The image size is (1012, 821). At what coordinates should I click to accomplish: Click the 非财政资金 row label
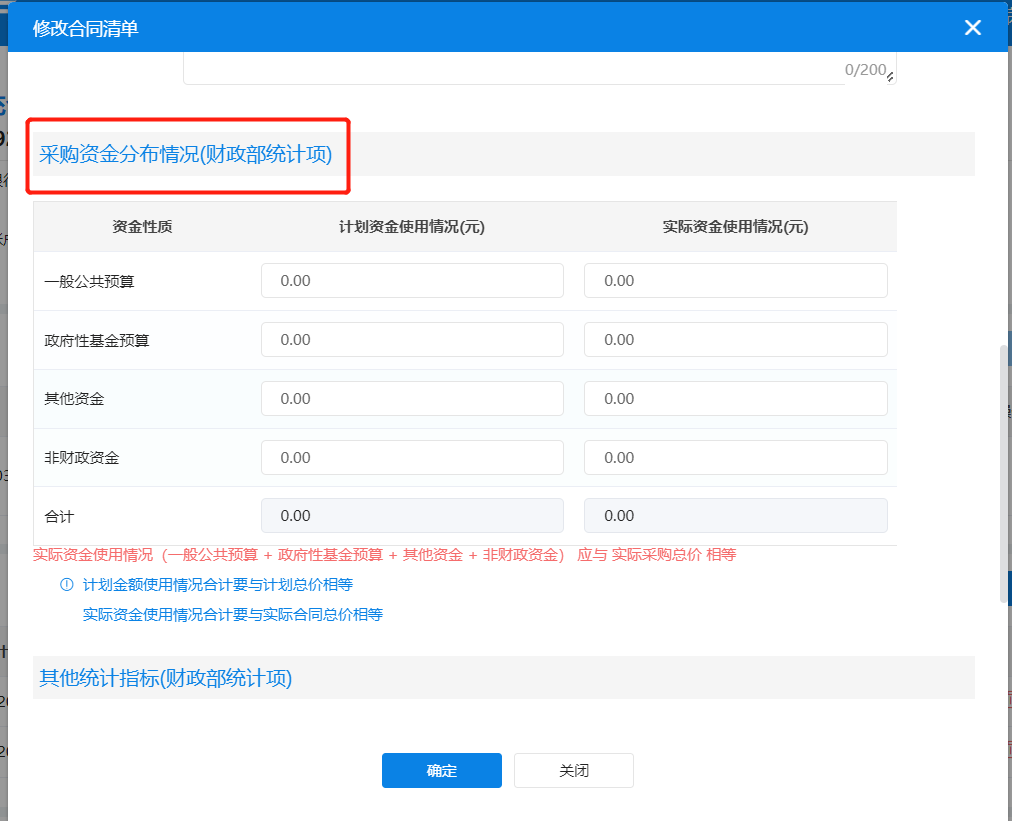[82, 458]
